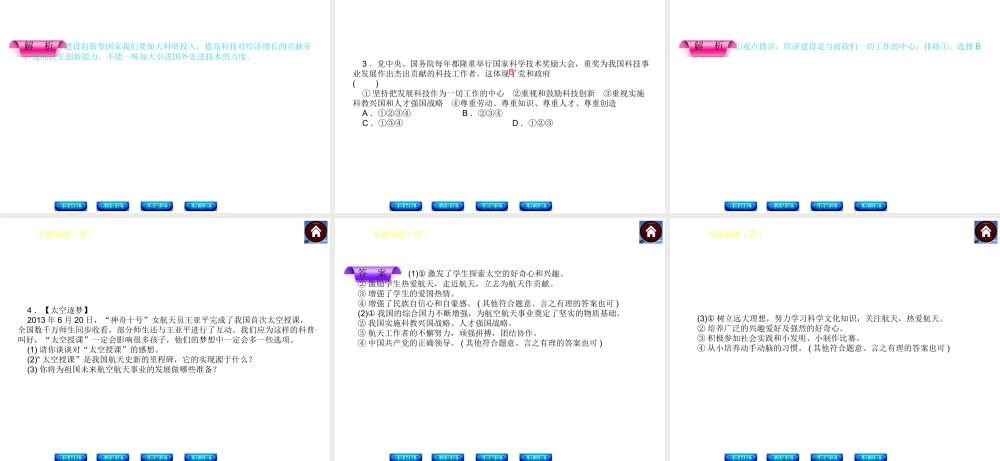Click 解析 text mentioning 排除①，选择B
The image size is (1000, 461).
pos(860,47)
